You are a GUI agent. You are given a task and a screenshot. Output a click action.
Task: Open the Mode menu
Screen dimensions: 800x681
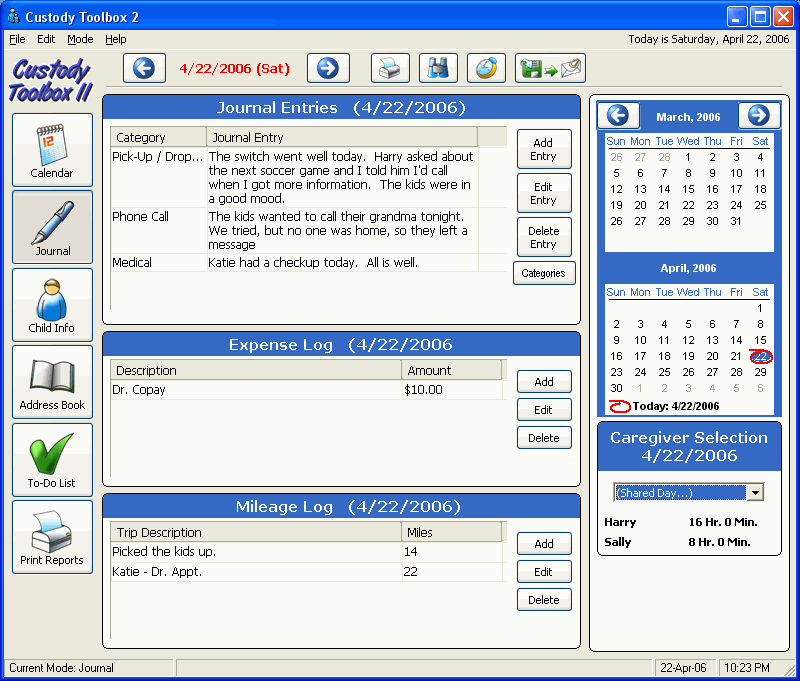click(80, 39)
